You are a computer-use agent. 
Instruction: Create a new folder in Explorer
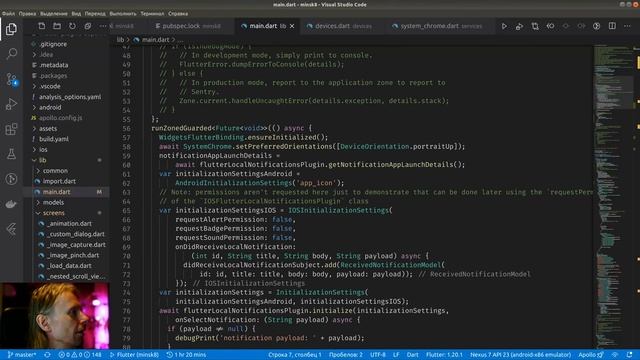pos(57,26)
